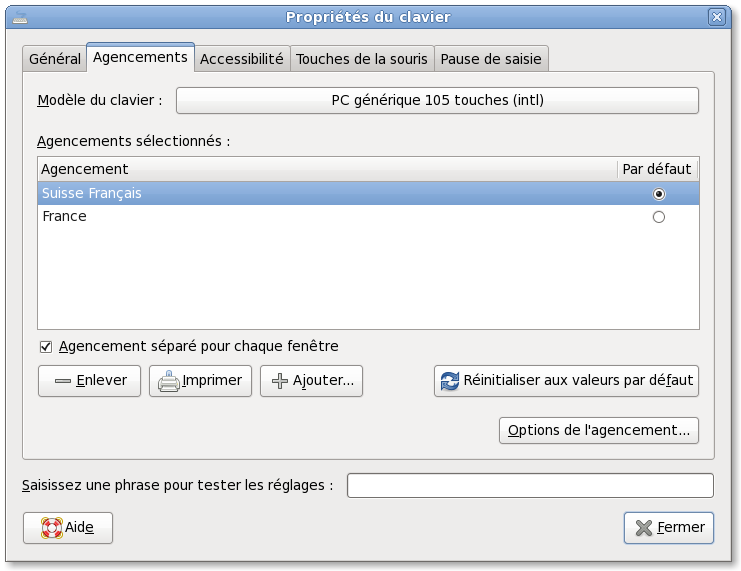The image size is (741, 571).
Task: Open the Pause de saisie tab
Action: pos(491,59)
